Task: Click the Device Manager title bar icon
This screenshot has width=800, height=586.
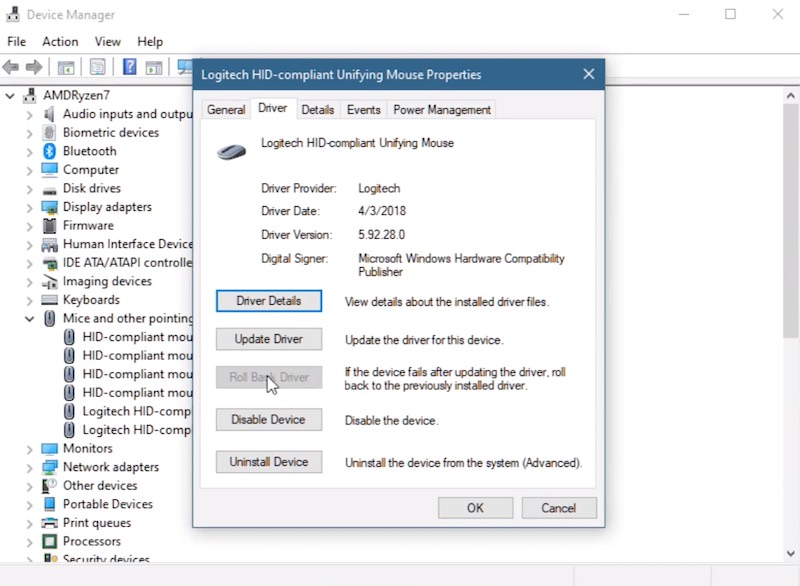Action: click(x=13, y=14)
